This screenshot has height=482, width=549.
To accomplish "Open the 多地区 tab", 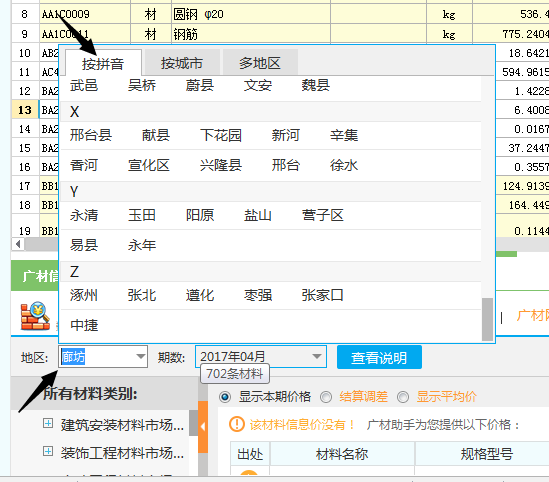I will [260, 63].
